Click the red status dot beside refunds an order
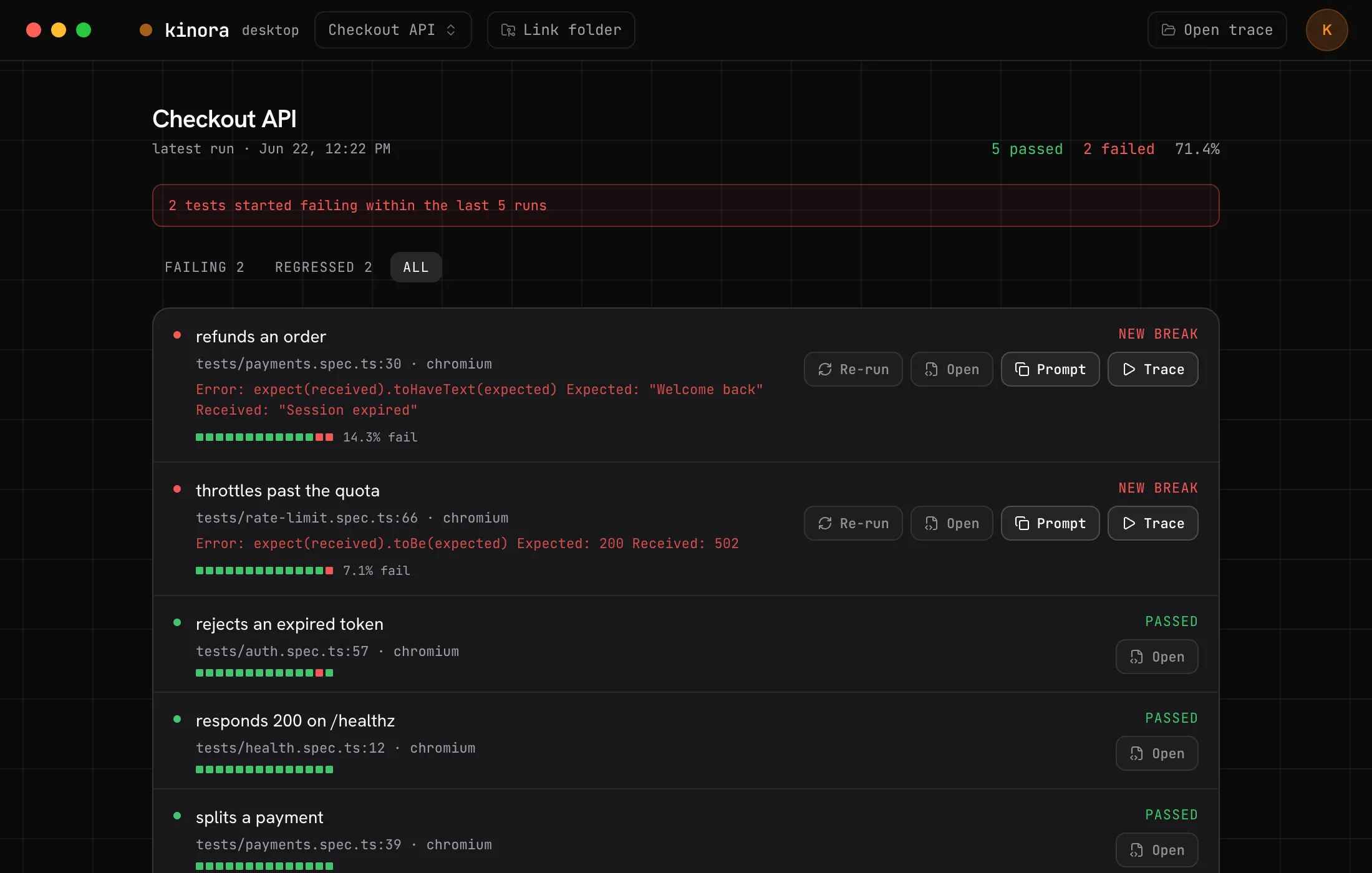 tap(177, 335)
